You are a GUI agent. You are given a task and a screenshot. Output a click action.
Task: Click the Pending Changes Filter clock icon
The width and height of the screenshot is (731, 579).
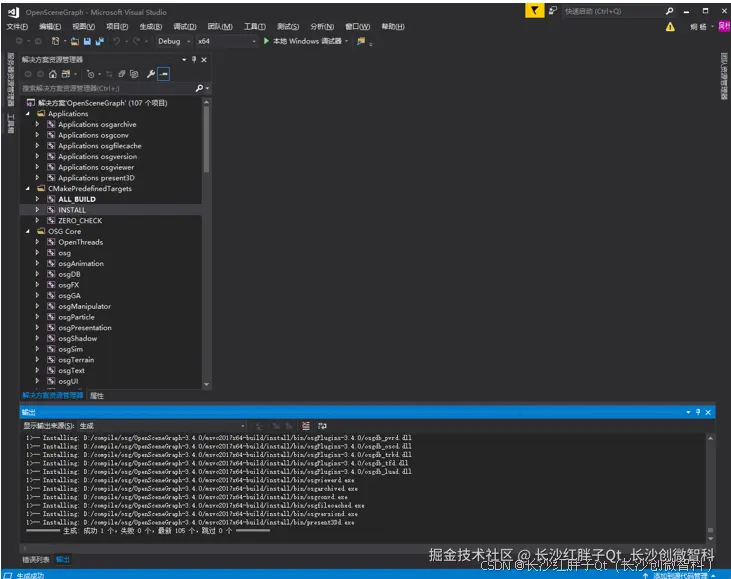(x=90, y=74)
